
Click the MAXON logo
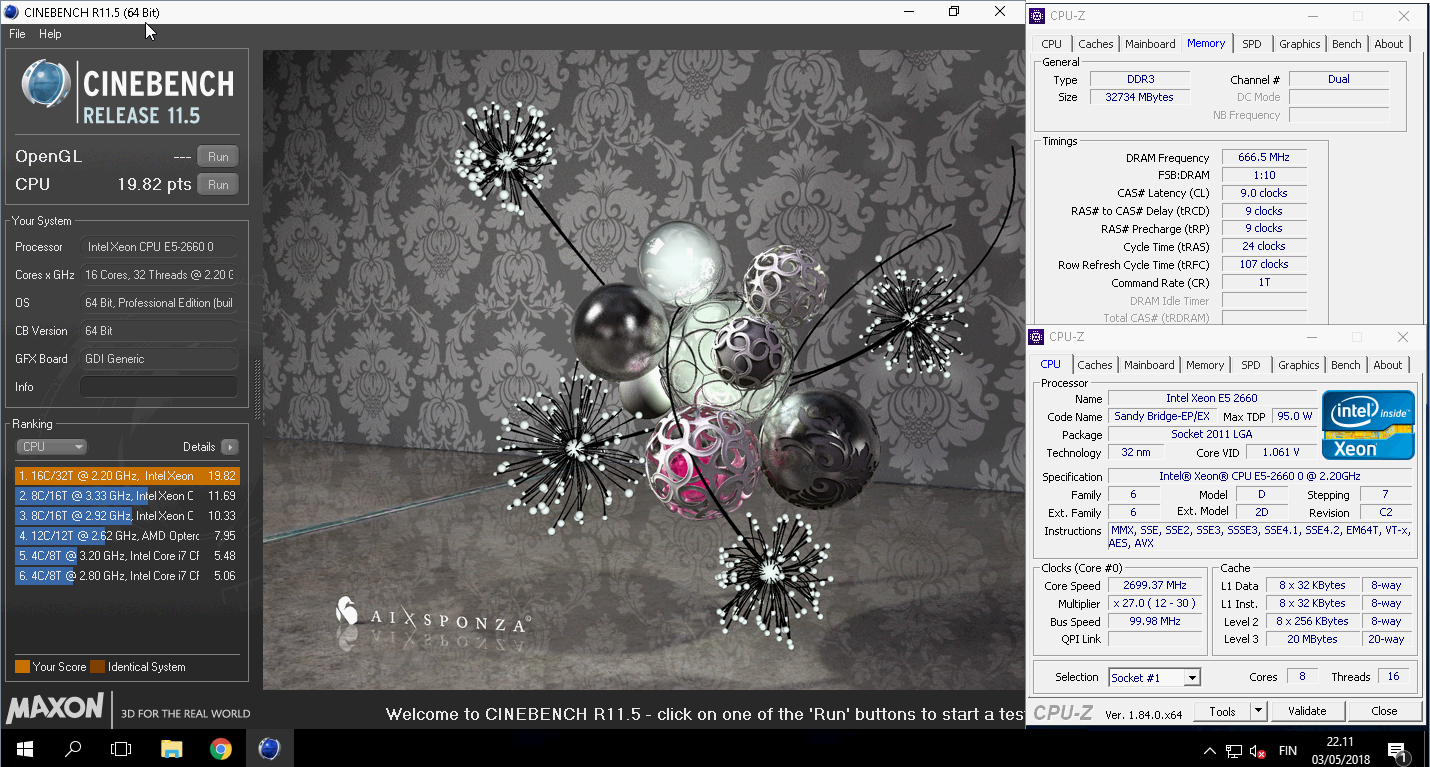click(55, 709)
